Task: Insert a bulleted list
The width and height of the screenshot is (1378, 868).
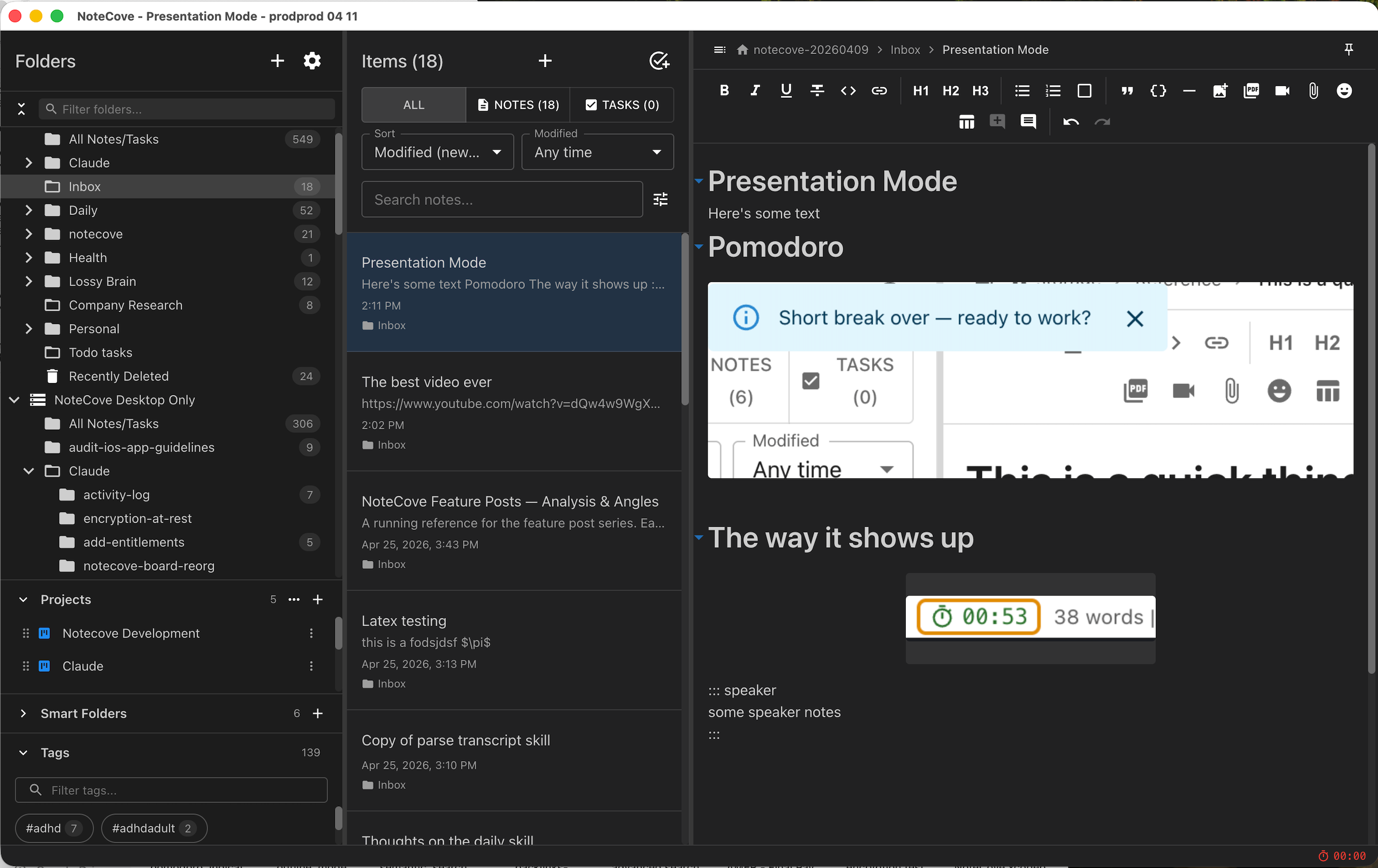Action: [x=1022, y=90]
